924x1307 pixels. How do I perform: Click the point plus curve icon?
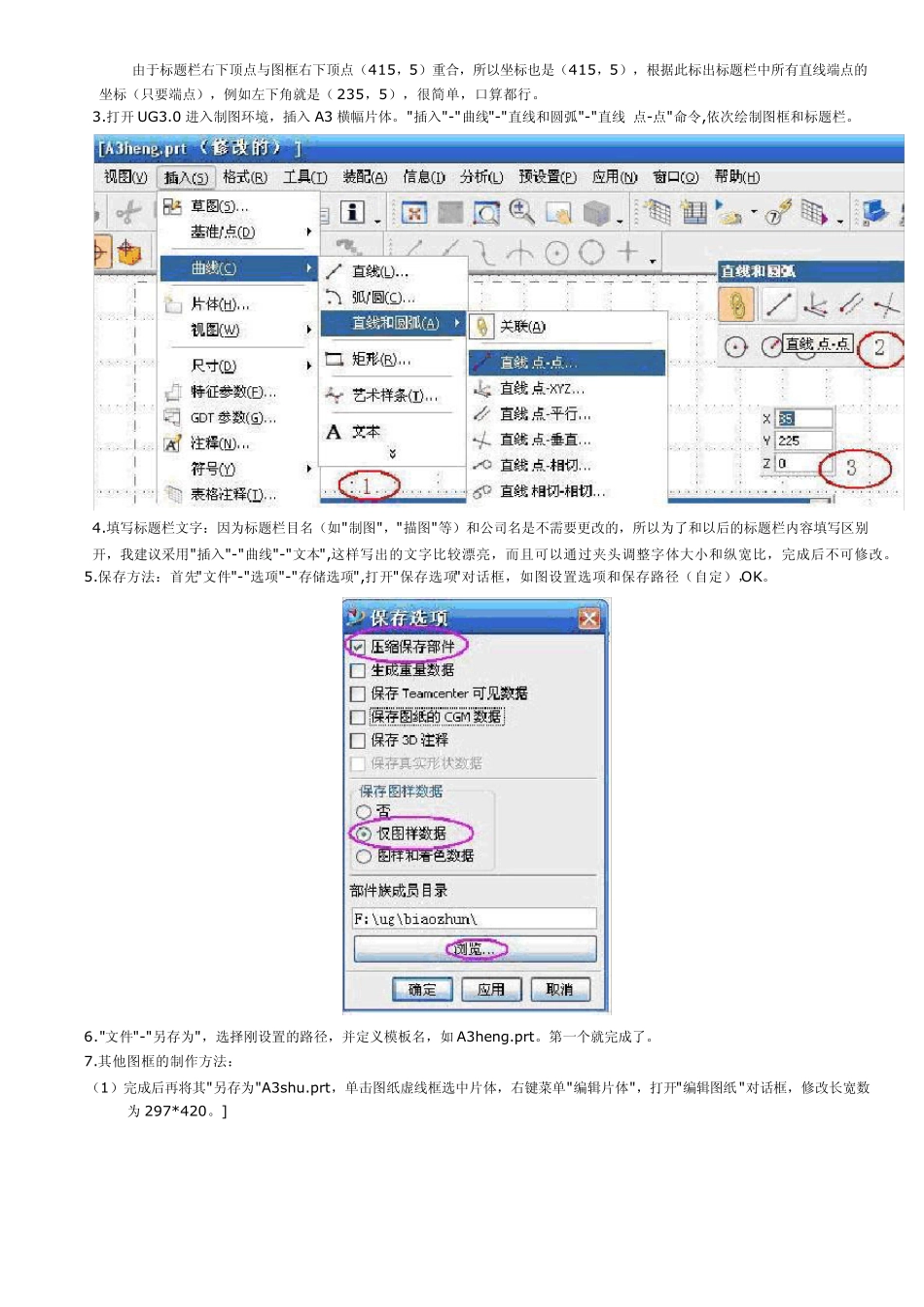pyautogui.click(x=627, y=252)
